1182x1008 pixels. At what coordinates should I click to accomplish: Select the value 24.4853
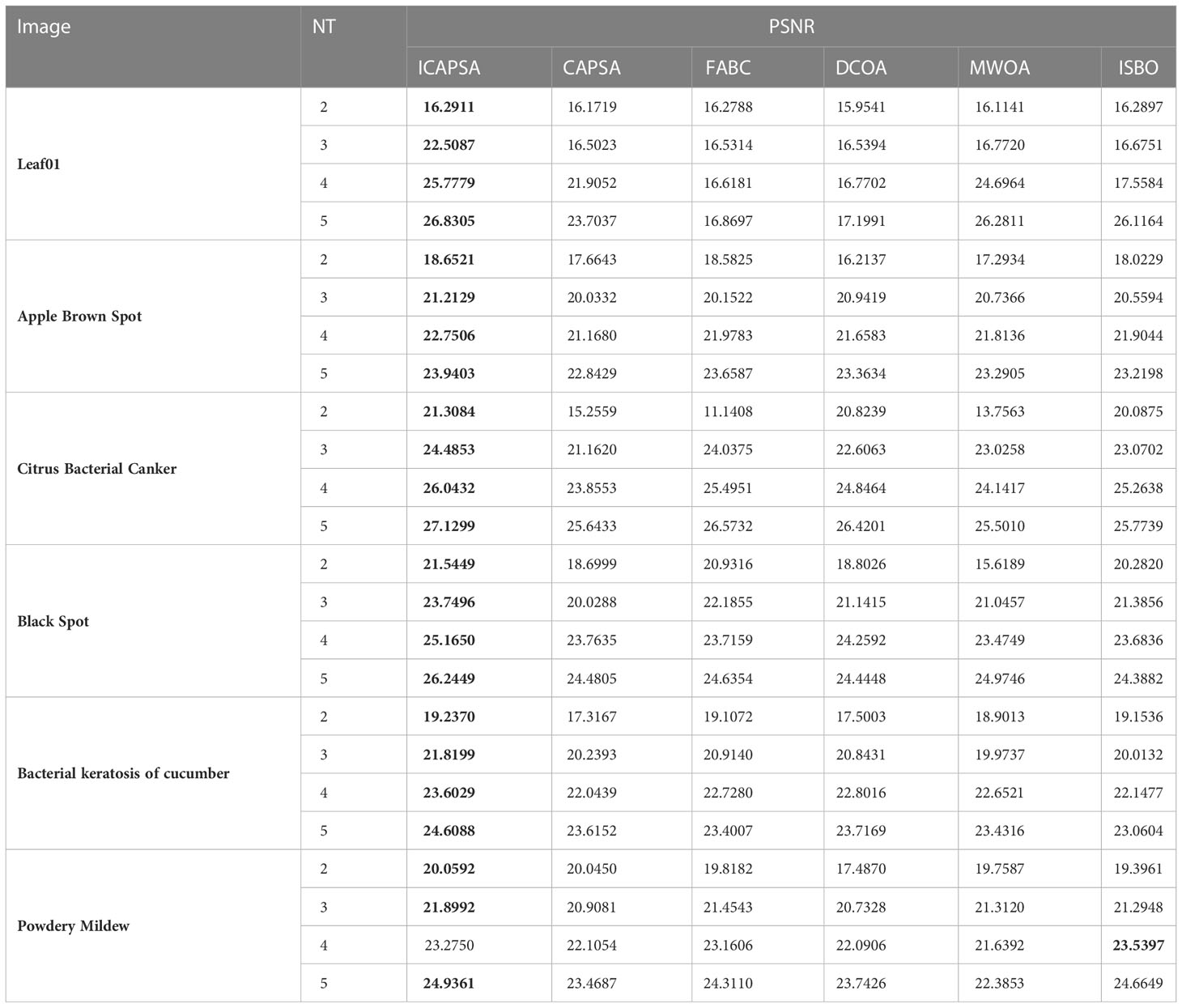[x=449, y=450]
